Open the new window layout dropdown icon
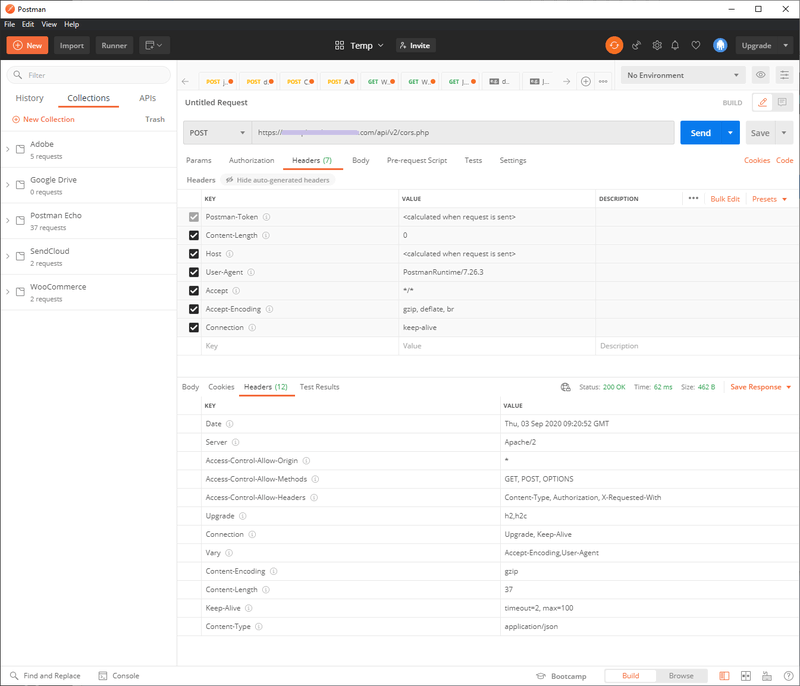800x686 pixels. [x=154, y=45]
